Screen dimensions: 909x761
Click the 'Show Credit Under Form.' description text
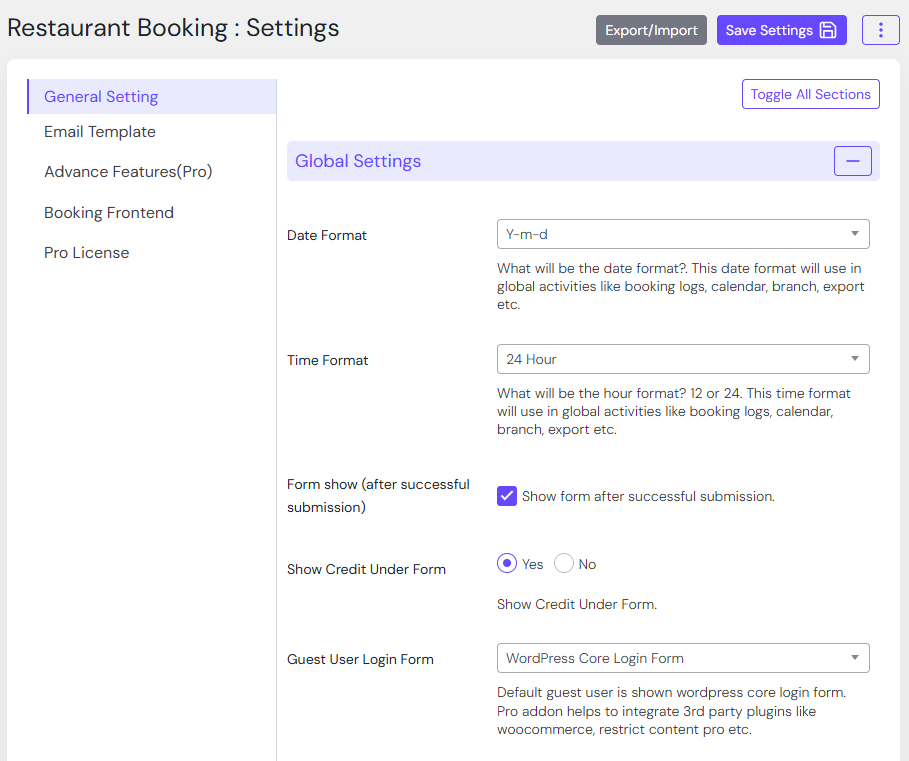click(577, 604)
